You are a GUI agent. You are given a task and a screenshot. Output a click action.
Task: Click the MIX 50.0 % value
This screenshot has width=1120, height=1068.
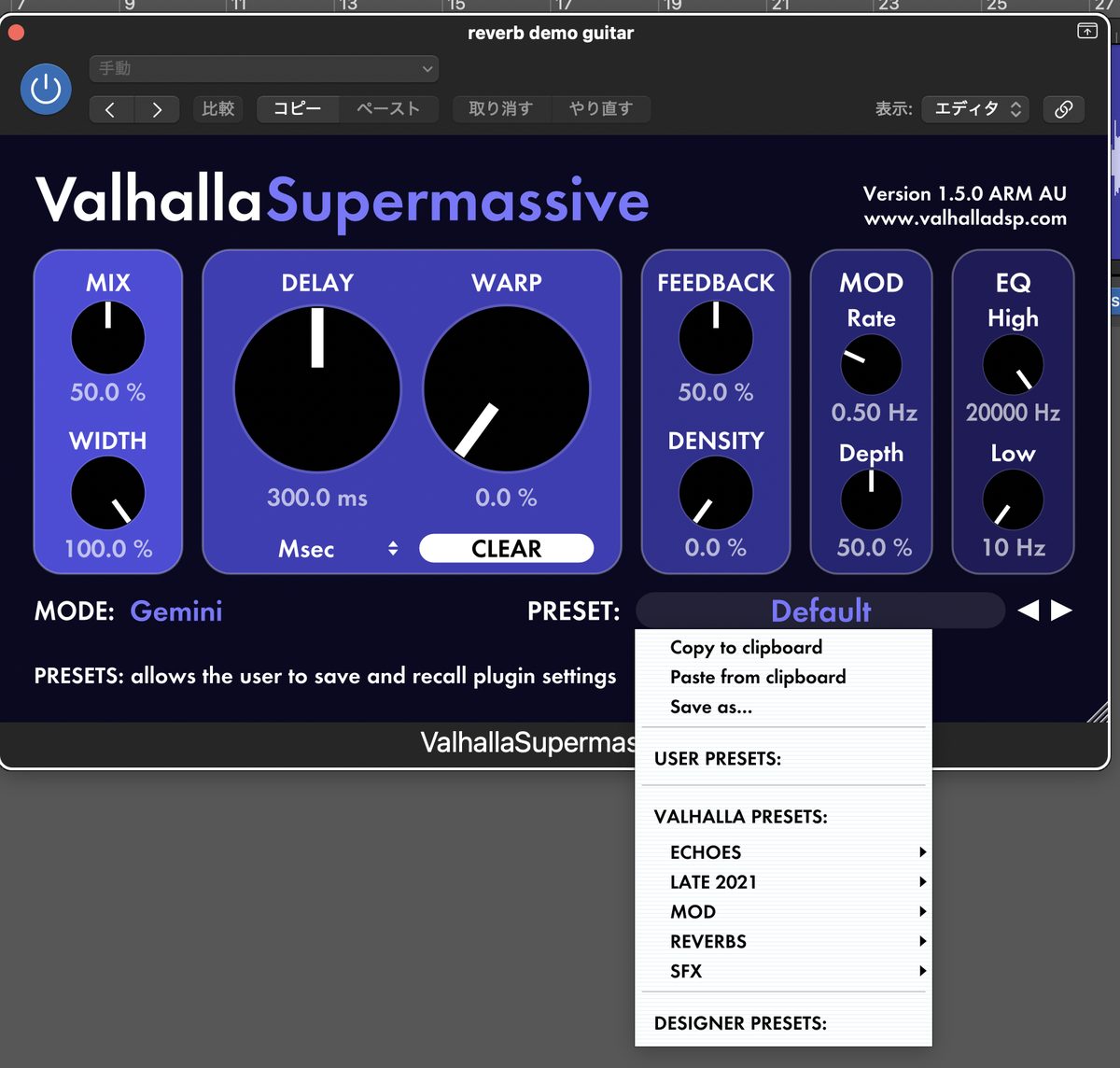pos(108,393)
